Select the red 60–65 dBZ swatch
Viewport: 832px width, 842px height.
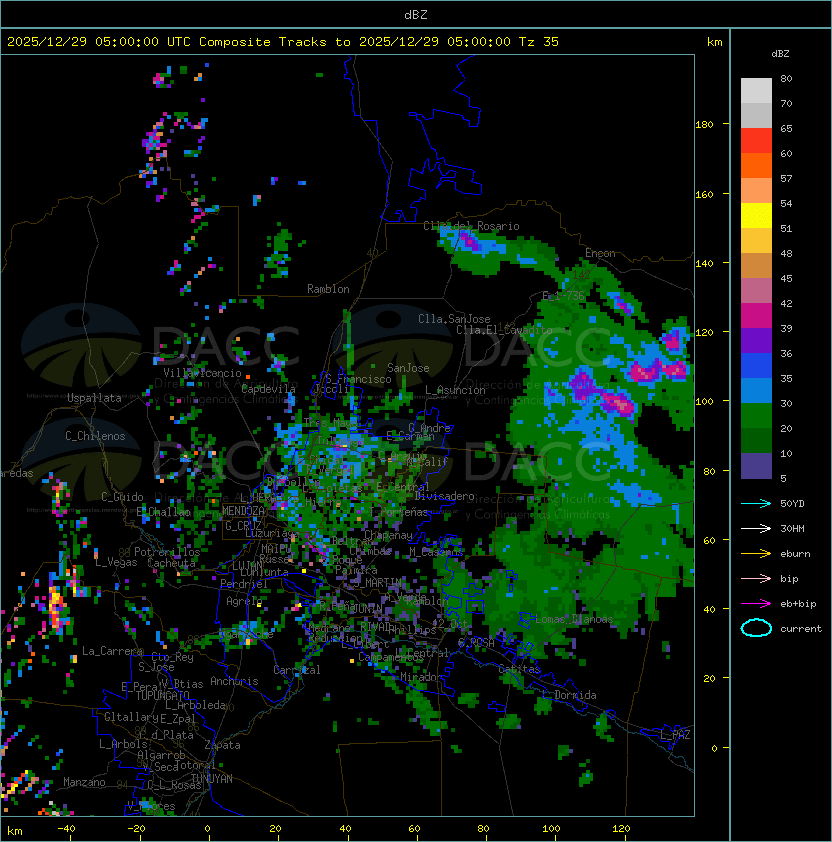coord(756,141)
